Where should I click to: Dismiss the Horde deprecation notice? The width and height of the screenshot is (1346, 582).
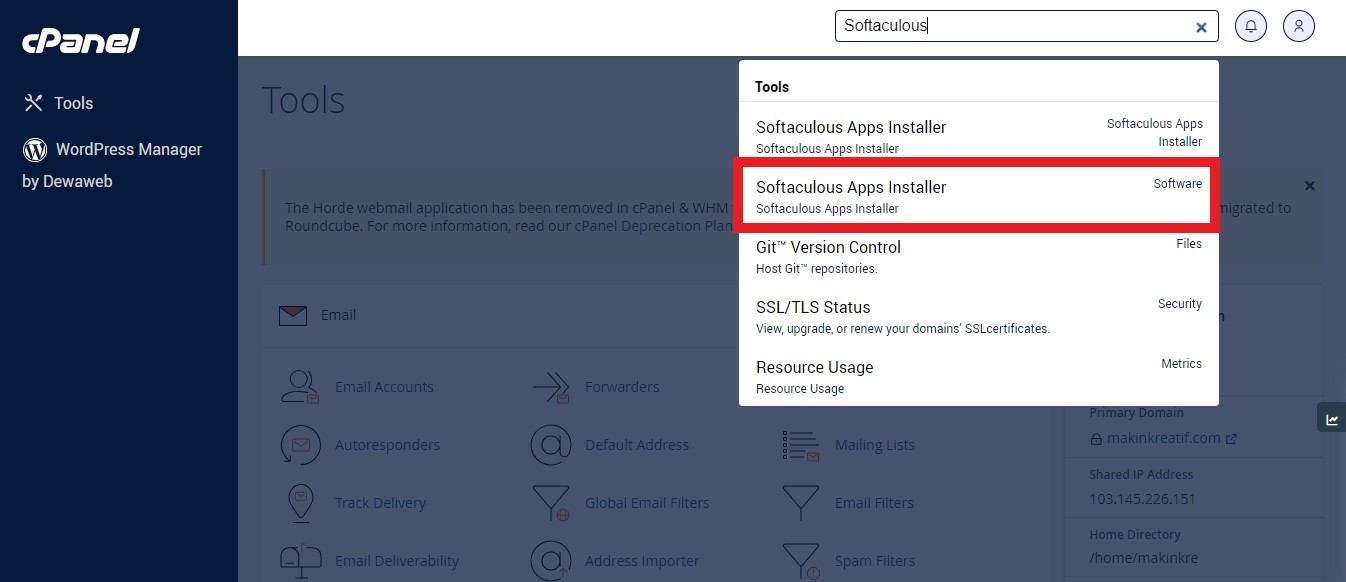(1310, 186)
